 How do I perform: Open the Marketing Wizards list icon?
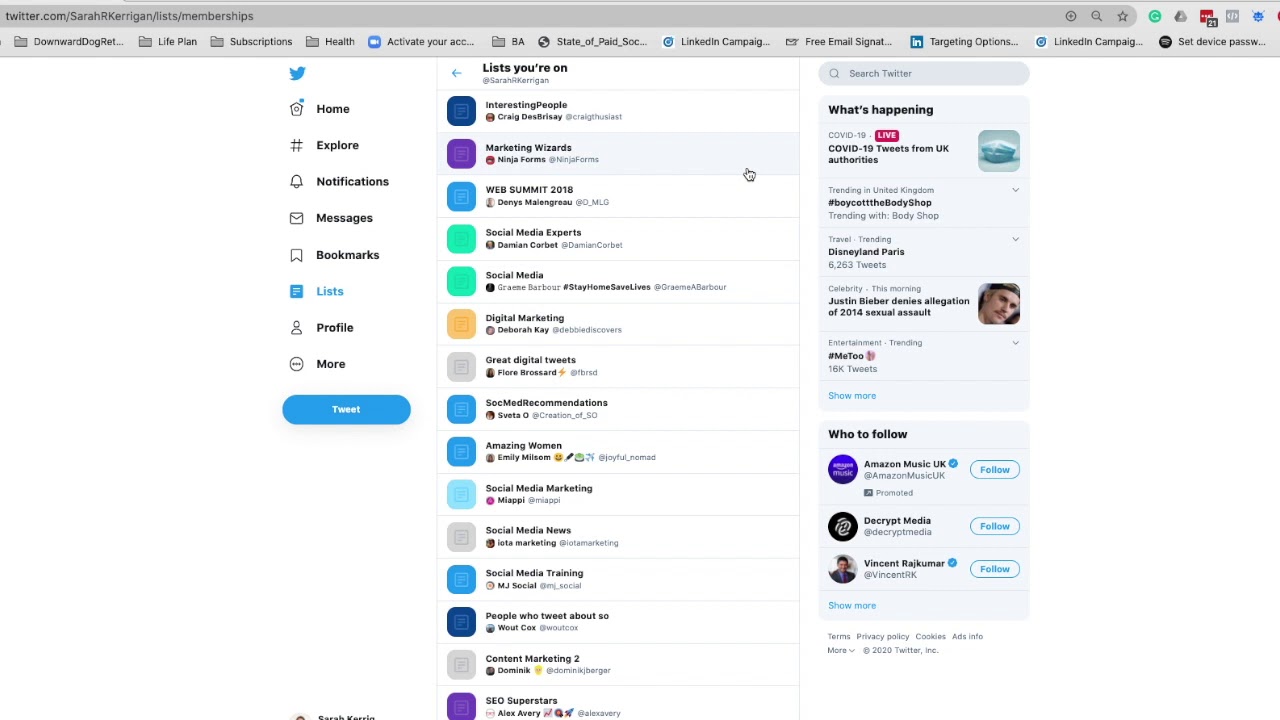(461, 153)
